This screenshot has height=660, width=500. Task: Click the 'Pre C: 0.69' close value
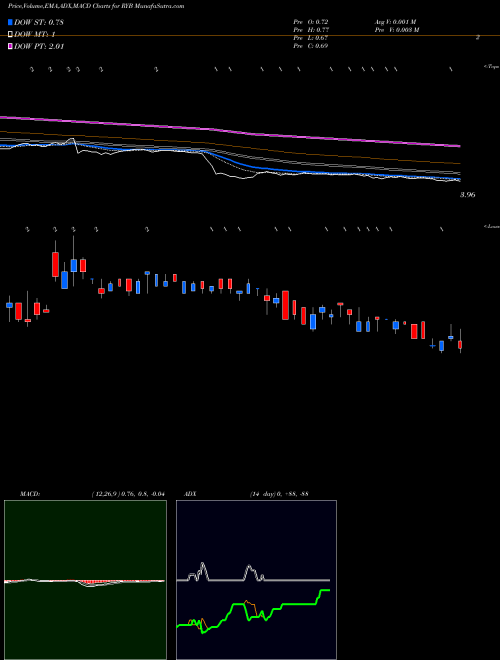coord(311,46)
